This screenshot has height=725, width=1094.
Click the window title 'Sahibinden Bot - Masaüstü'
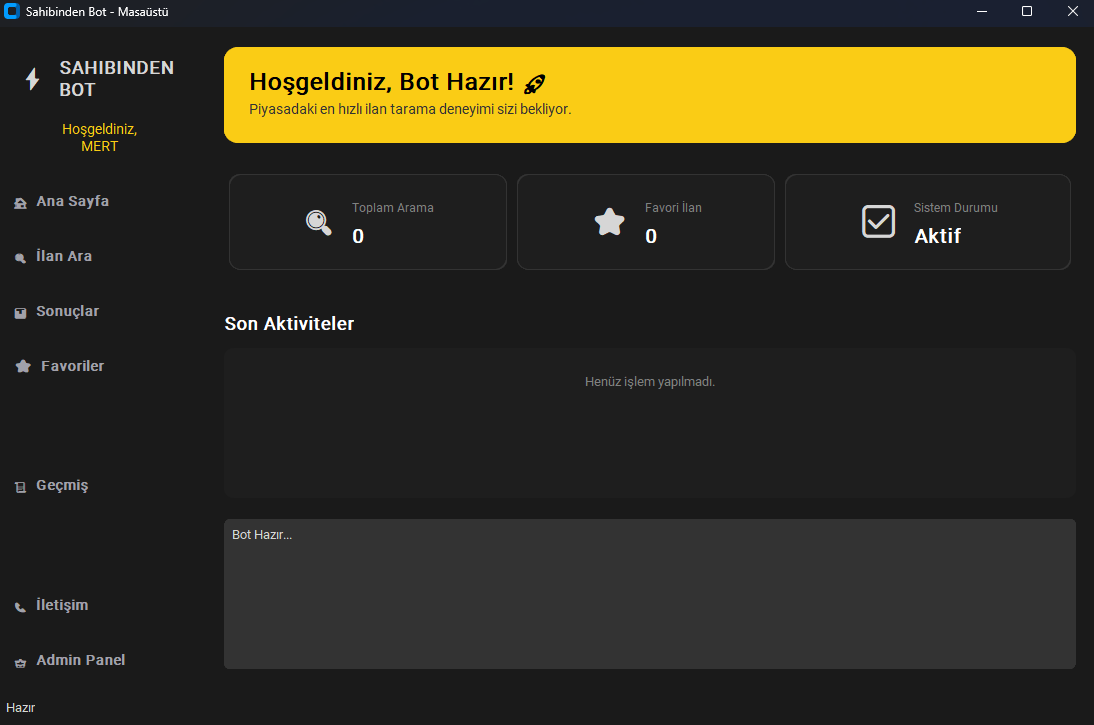point(97,12)
